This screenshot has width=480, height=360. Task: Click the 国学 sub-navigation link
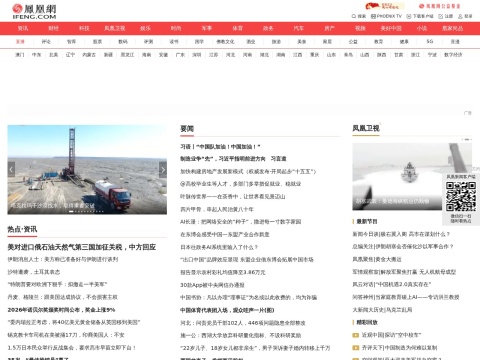click(x=199, y=42)
